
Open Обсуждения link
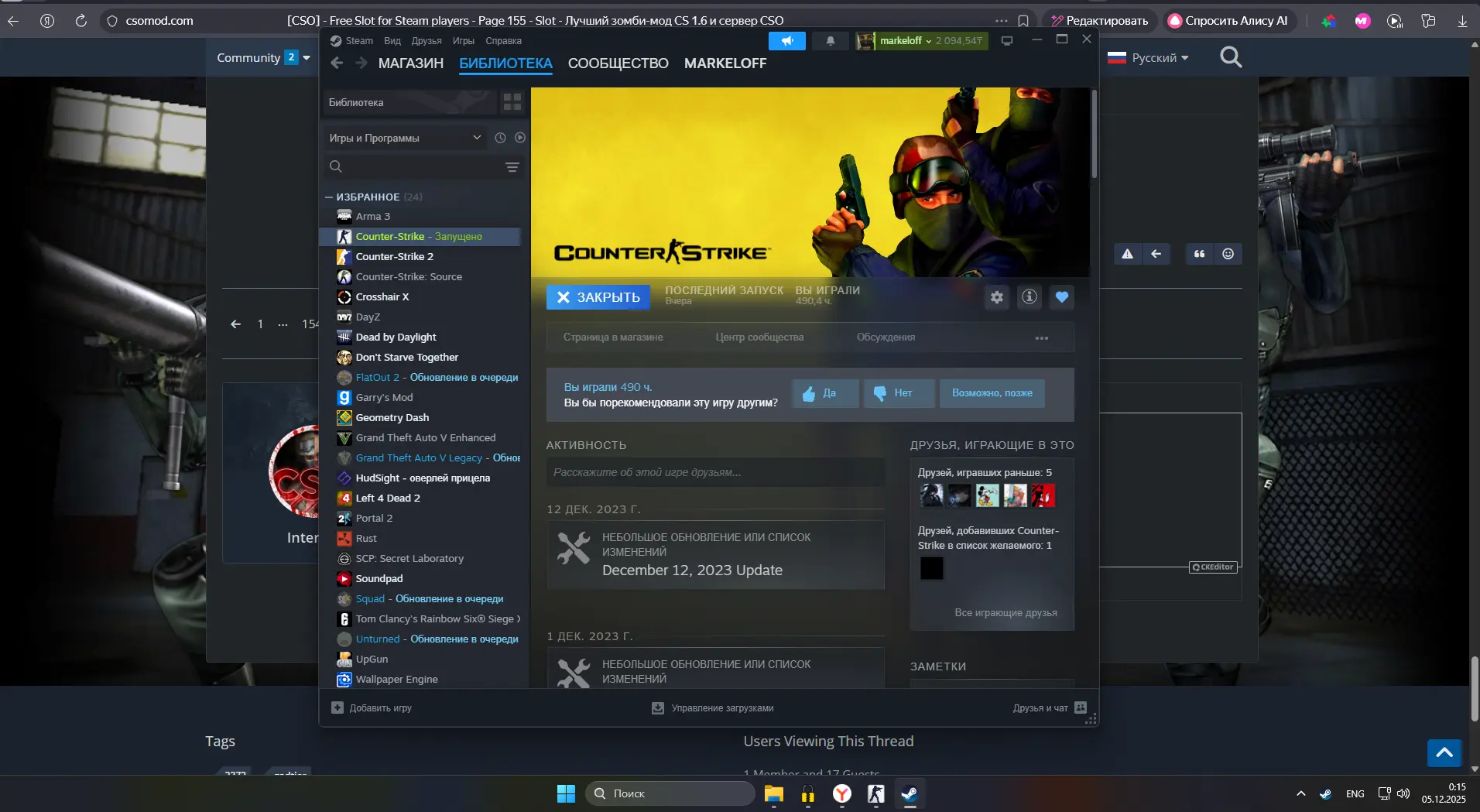point(886,337)
